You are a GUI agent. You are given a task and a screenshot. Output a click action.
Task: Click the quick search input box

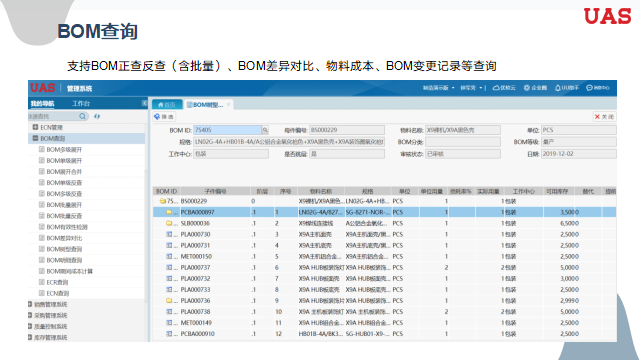coord(53,116)
